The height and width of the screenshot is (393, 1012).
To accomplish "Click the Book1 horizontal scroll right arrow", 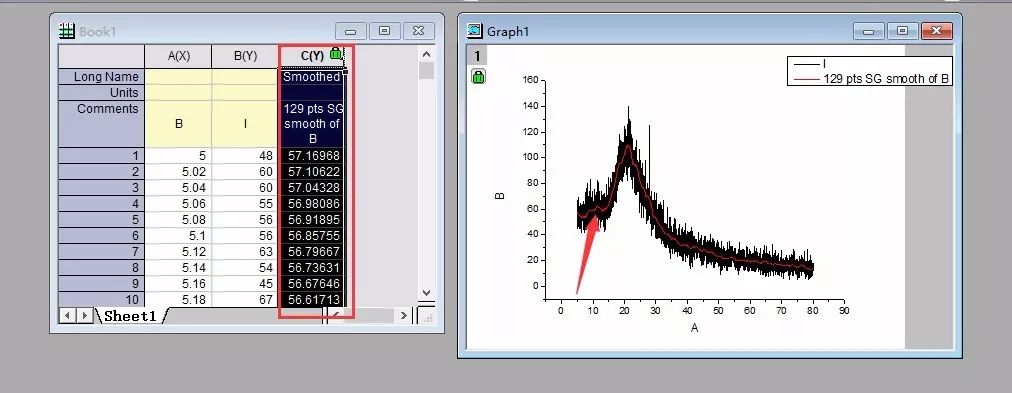I will click(x=403, y=316).
